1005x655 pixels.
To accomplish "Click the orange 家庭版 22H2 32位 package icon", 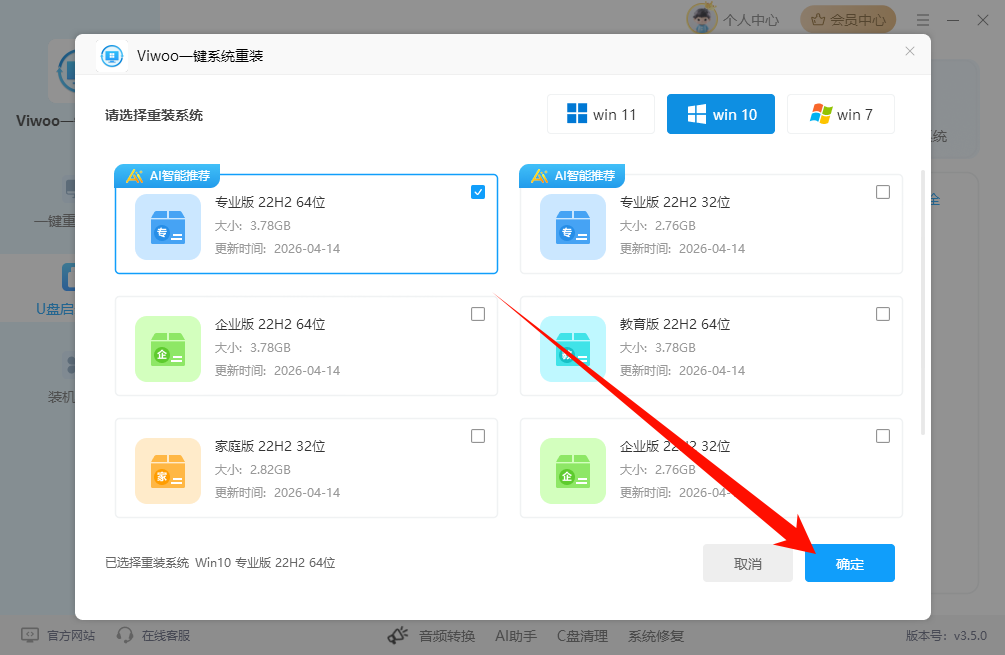I will [168, 471].
